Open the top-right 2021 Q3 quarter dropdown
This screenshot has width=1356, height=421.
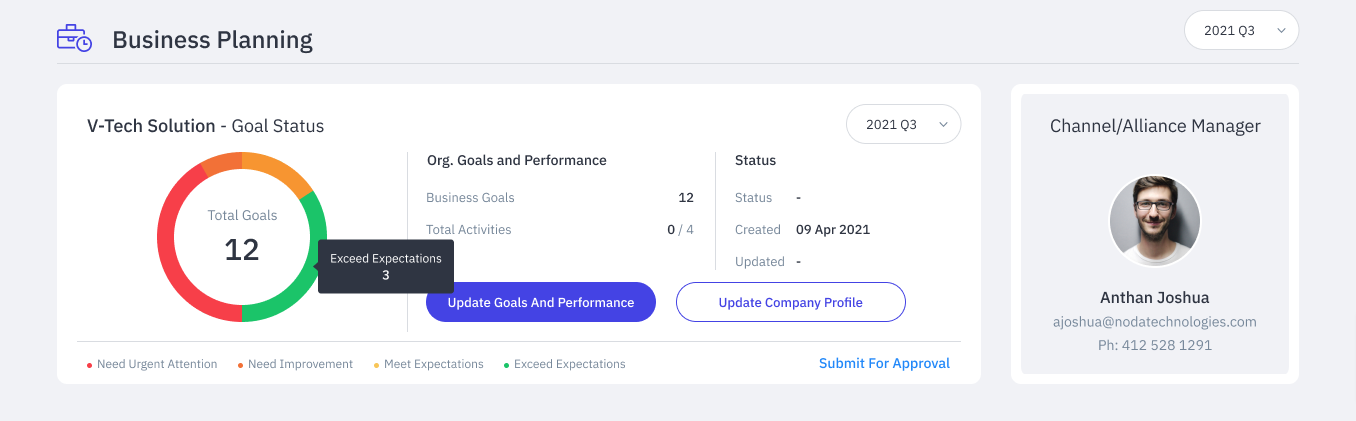1241,31
